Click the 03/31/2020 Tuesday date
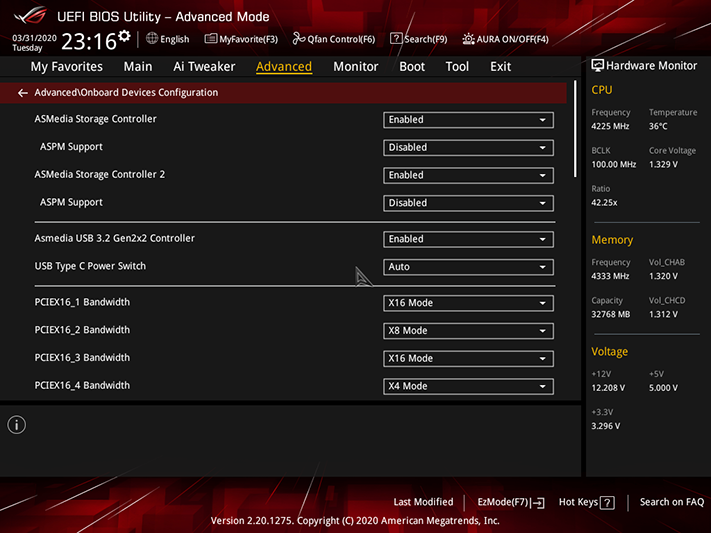The width and height of the screenshot is (711, 533). 34,43
